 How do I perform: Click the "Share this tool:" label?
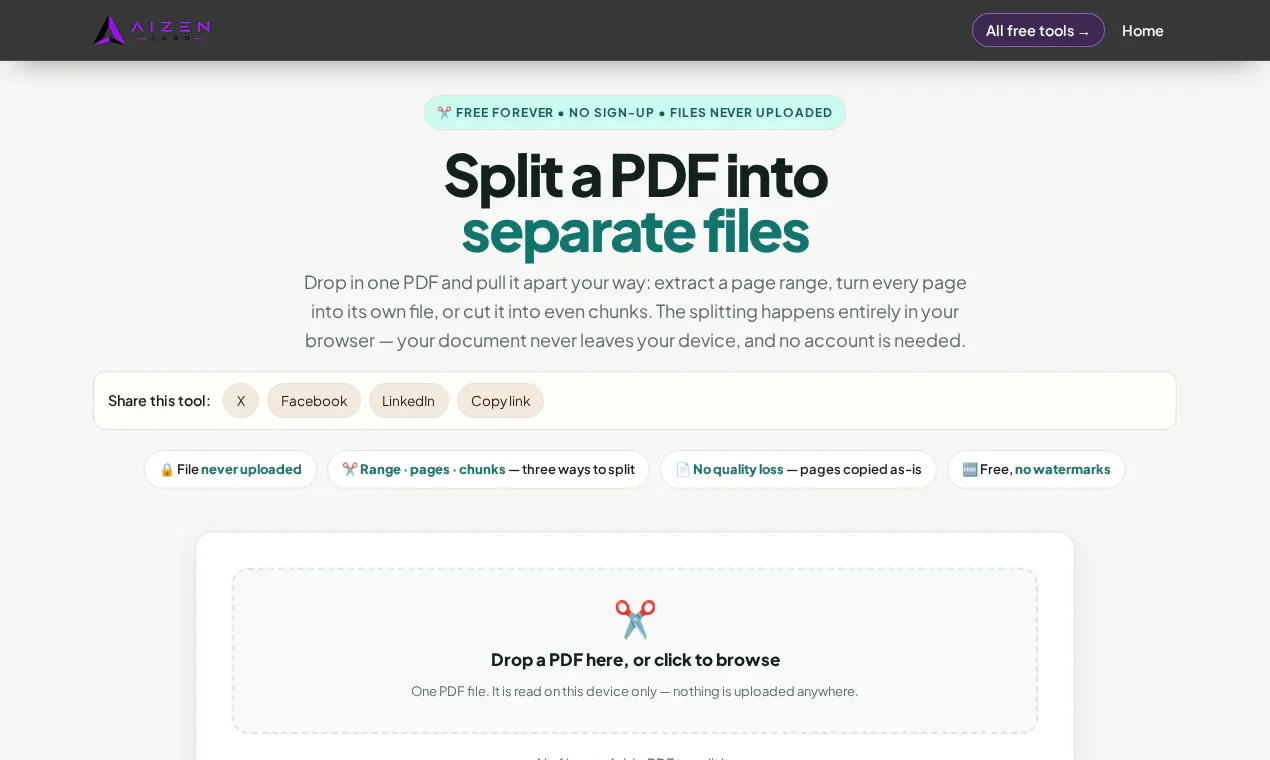pos(159,401)
